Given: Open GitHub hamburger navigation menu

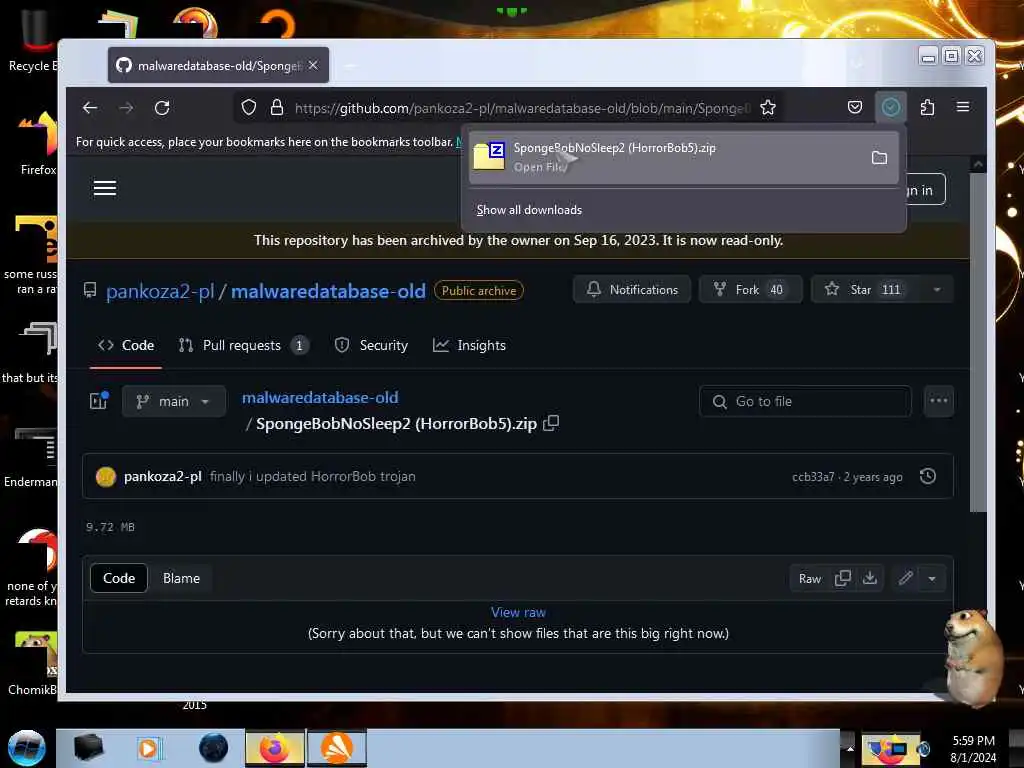Looking at the screenshot, I should click(104, 189).
